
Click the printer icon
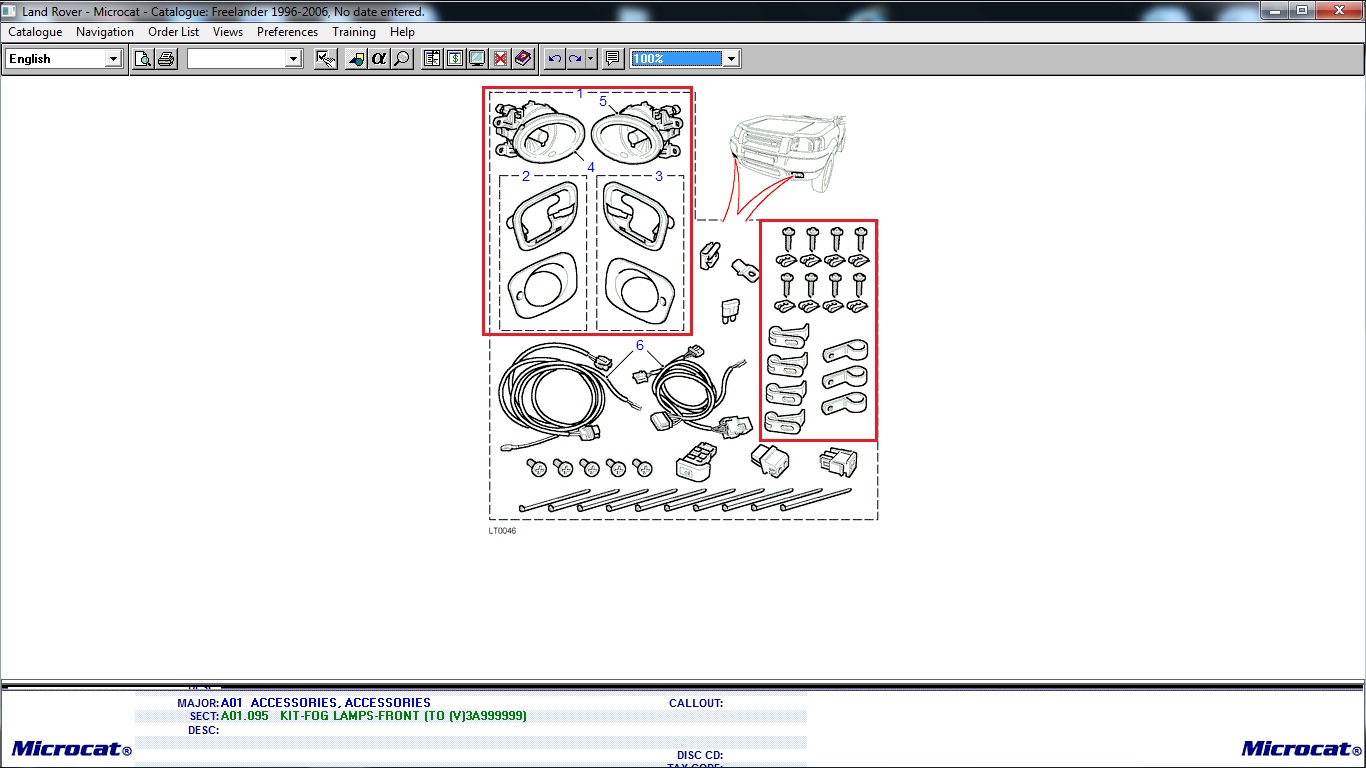click(x=166, y=59)
